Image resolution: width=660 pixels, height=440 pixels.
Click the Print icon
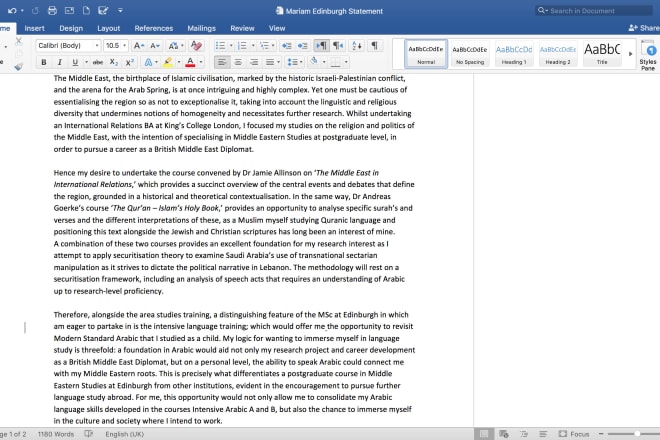point(52,11)
